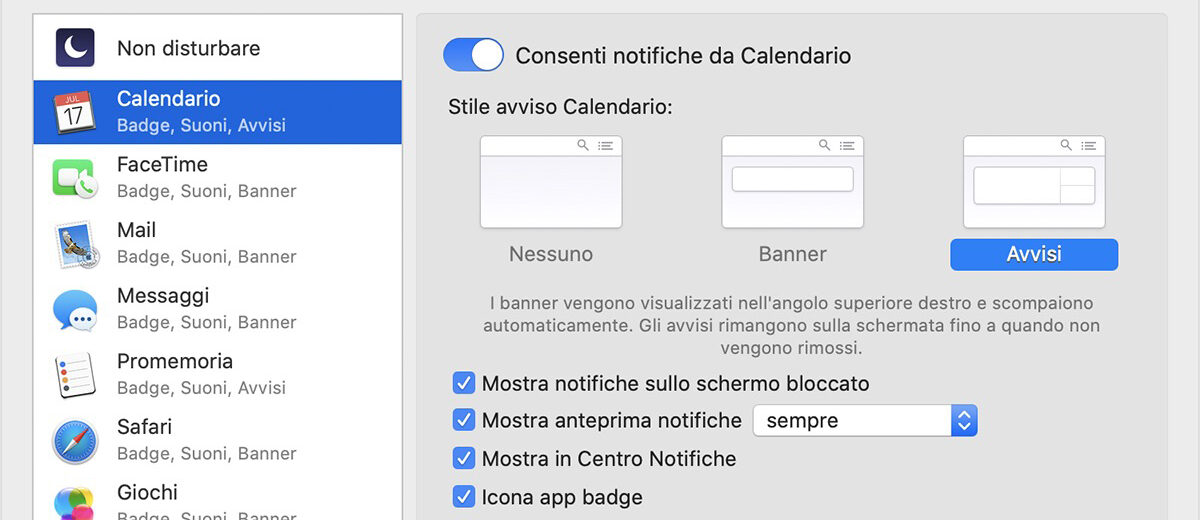The width and height of the screenshot is (1200, 520).
Task: Click the Nessuno style label
Action: point(551,254)
